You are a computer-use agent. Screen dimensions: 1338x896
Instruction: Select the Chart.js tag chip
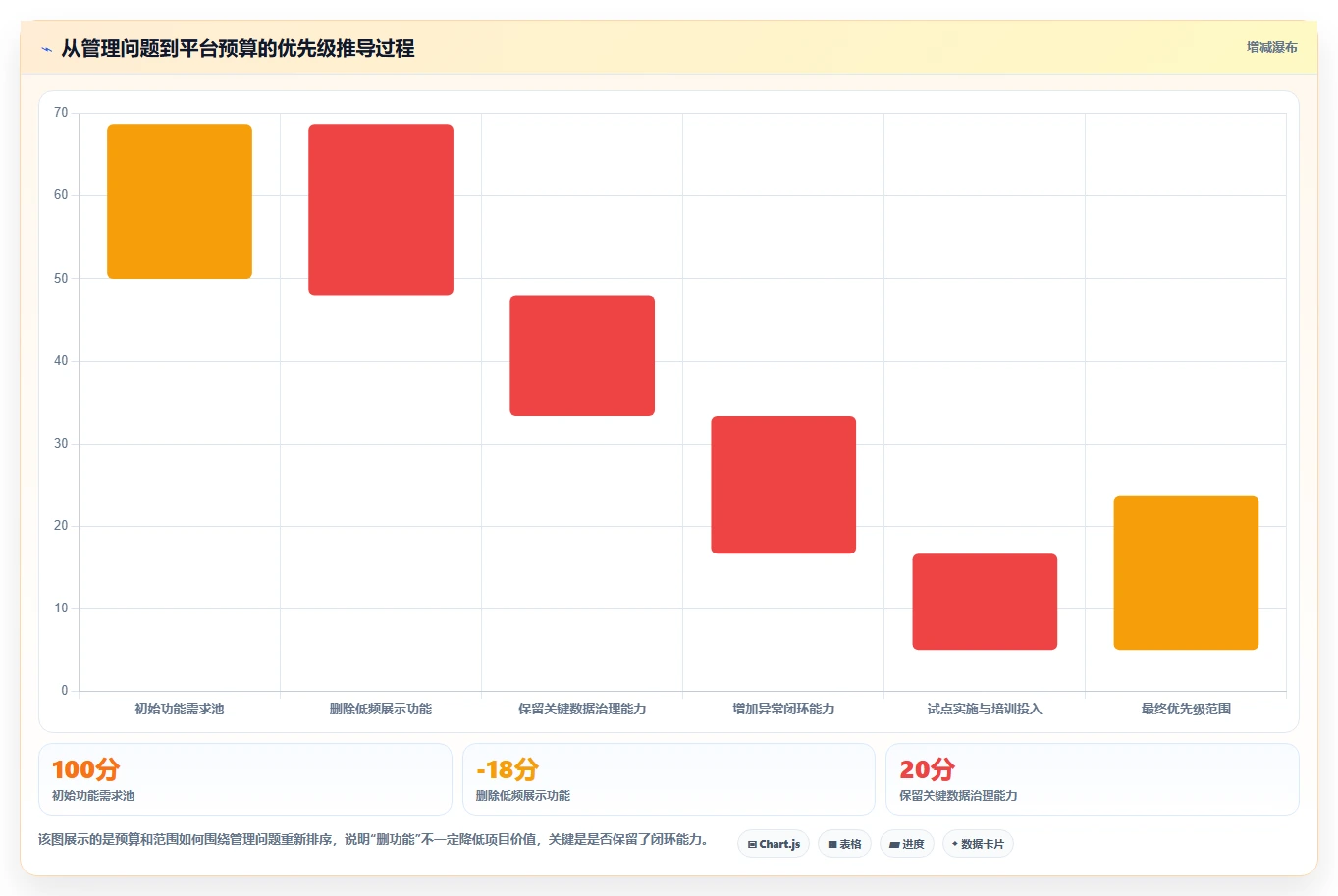(774, 844)
